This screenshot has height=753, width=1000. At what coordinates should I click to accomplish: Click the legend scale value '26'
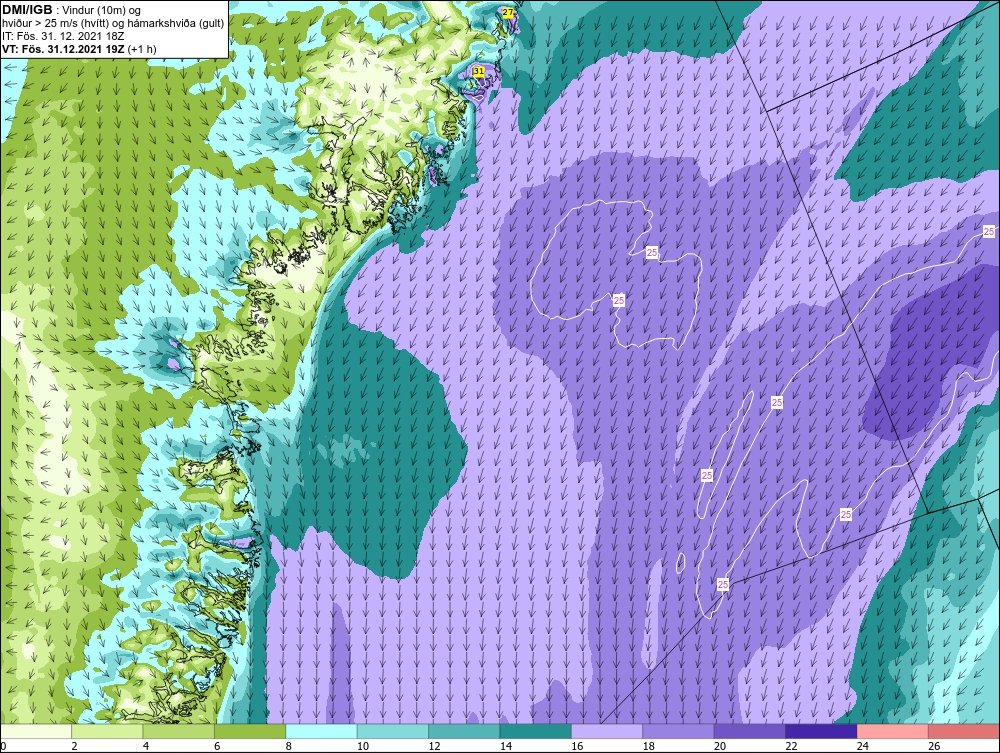pyautogui.click(x=934, y=746)
